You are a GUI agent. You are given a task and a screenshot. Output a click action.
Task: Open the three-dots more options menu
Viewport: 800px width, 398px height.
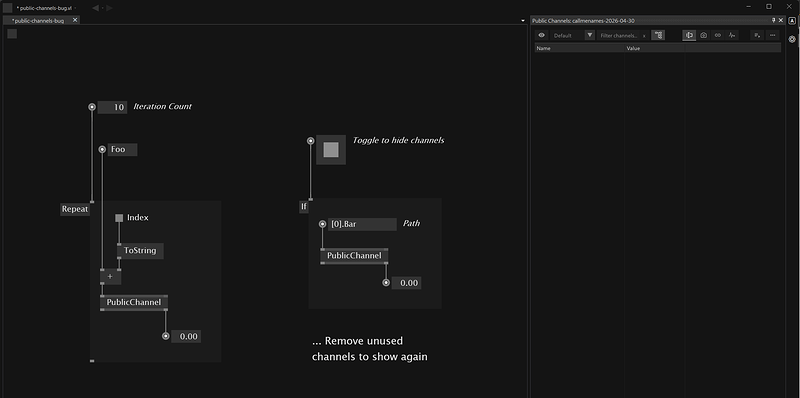pyautogui.click(x=772, y=35)
